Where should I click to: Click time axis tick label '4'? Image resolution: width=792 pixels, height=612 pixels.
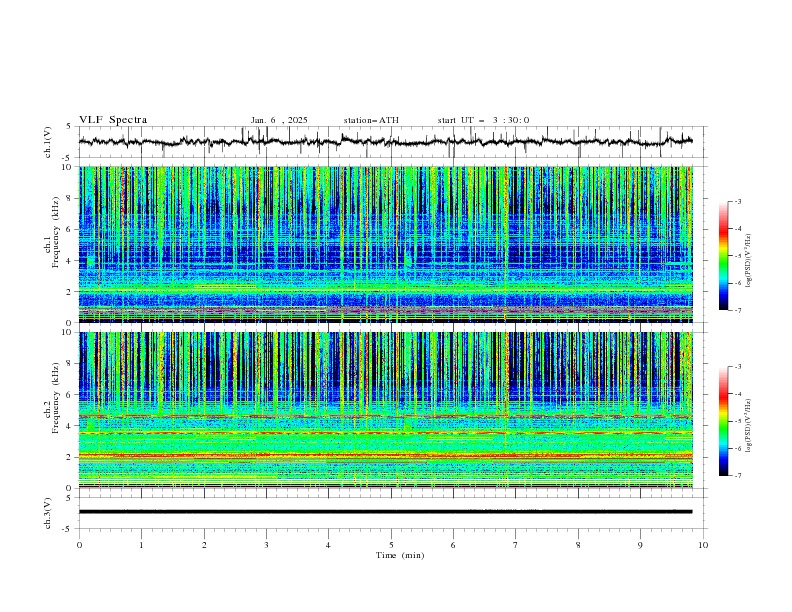[x=328, y=545]
